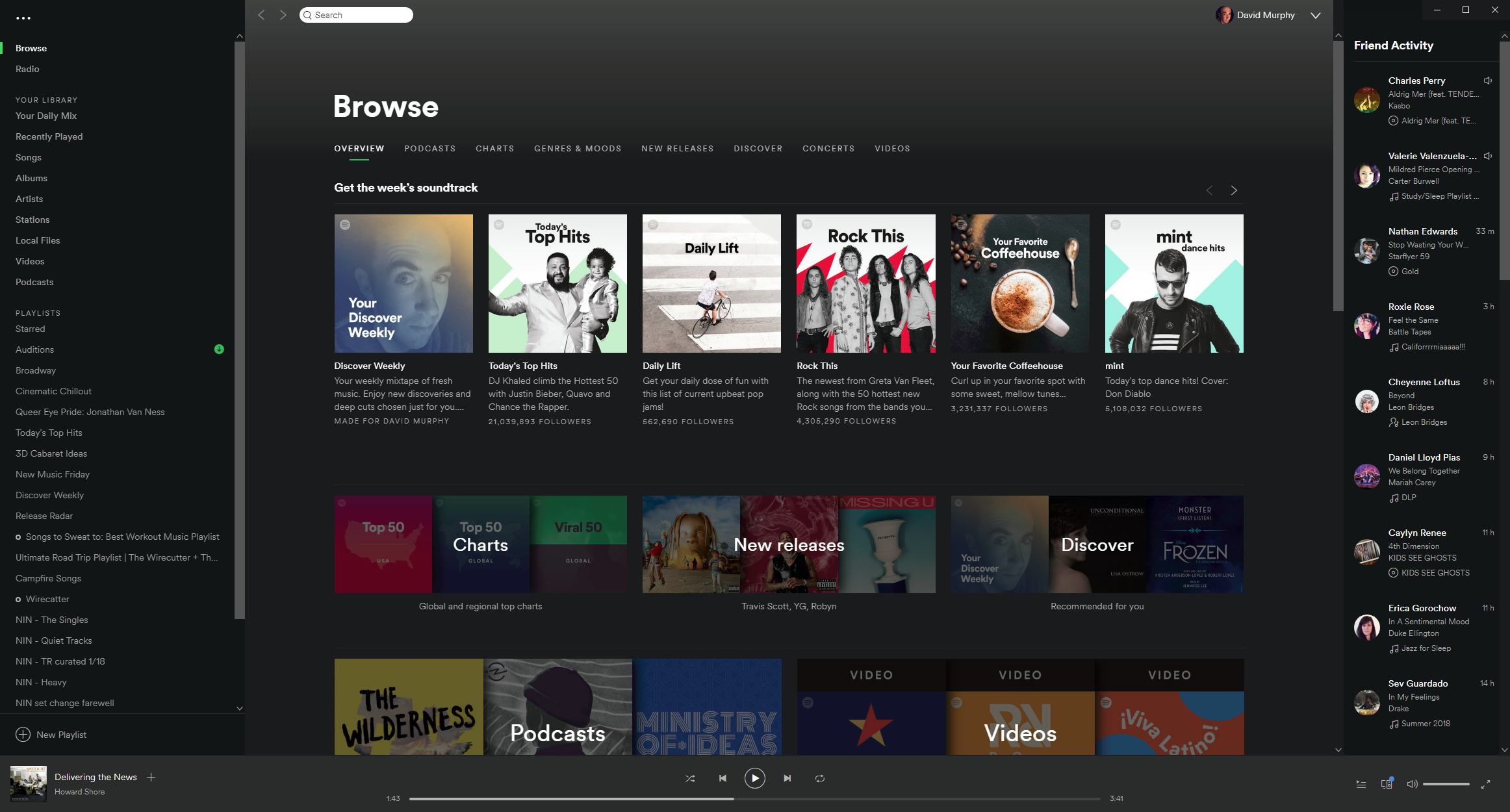Toggle repeat mode

coord(820,778)
